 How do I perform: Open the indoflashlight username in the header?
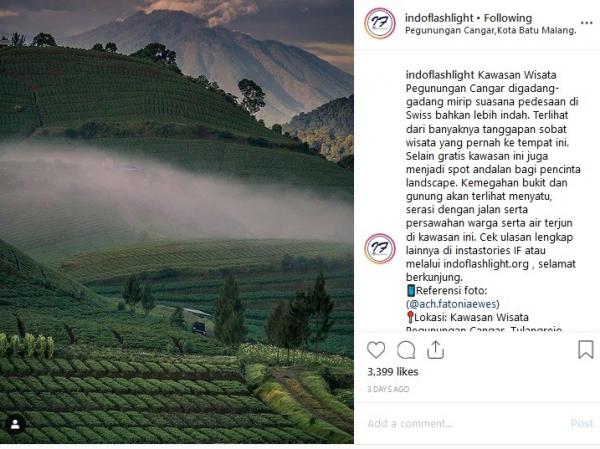[x=439, y=18]
